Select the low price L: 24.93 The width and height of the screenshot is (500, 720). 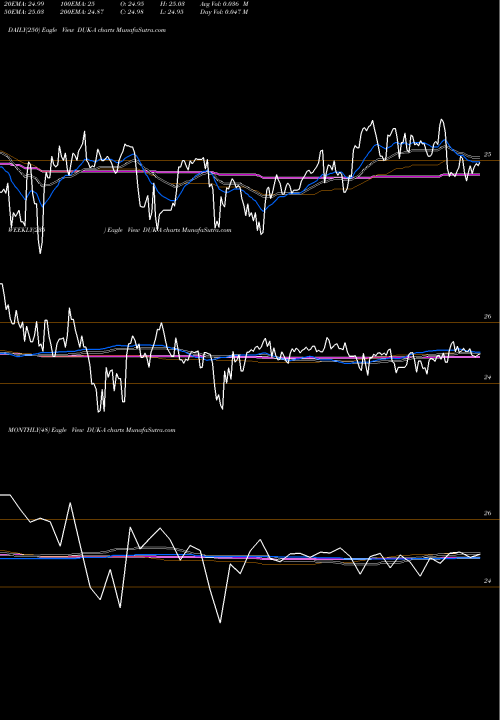(x=173, y=12)
